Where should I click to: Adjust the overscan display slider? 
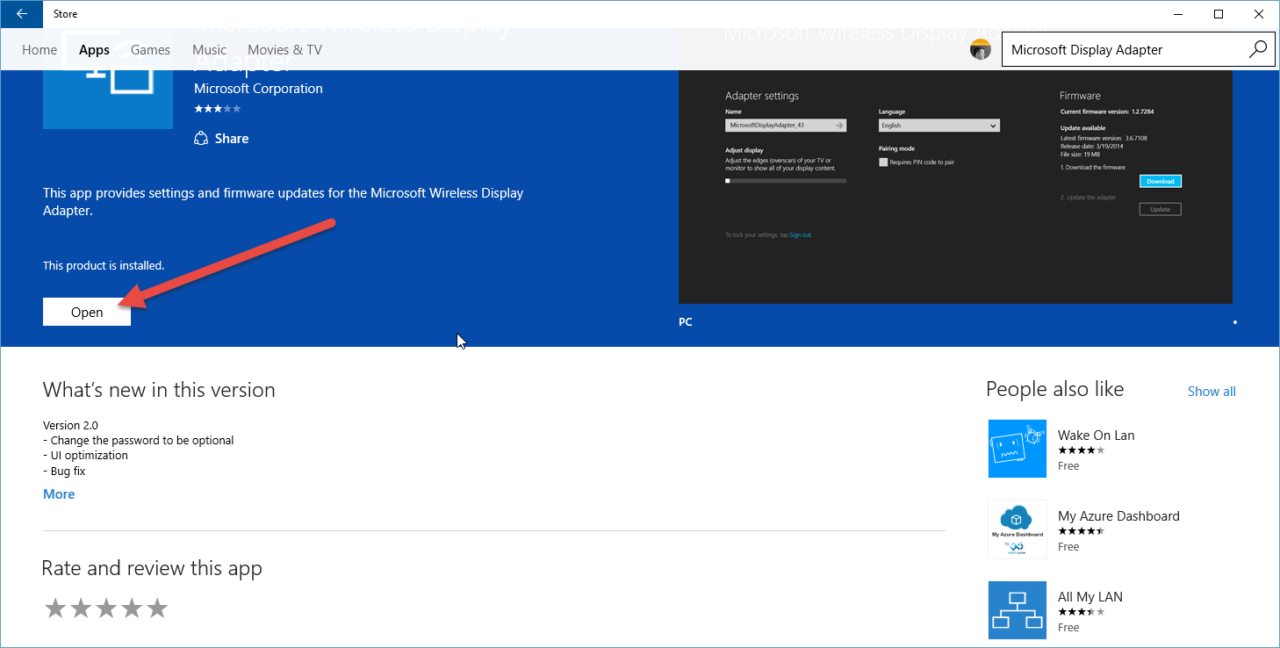(x=727, y=181)
